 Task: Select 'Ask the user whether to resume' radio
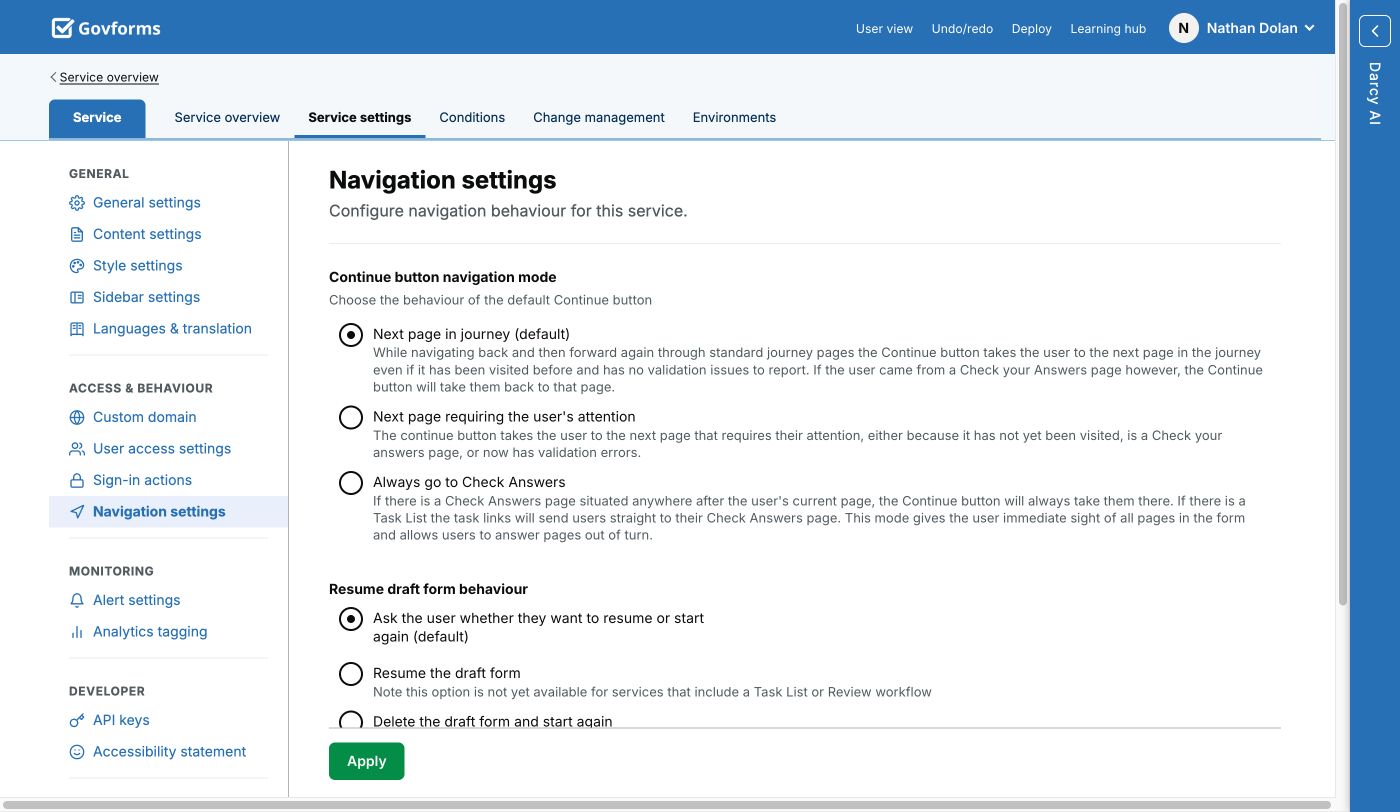351,619
